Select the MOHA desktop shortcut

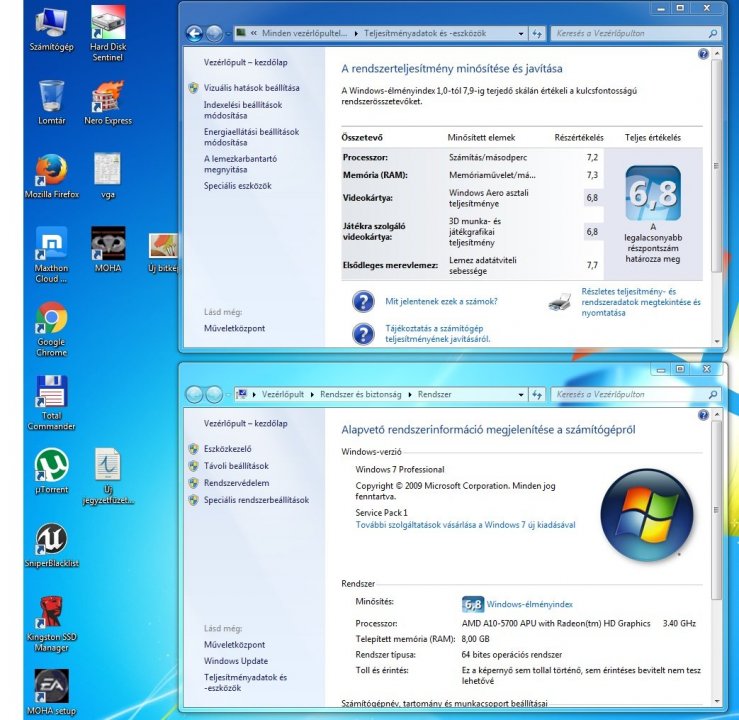(108, 250)
